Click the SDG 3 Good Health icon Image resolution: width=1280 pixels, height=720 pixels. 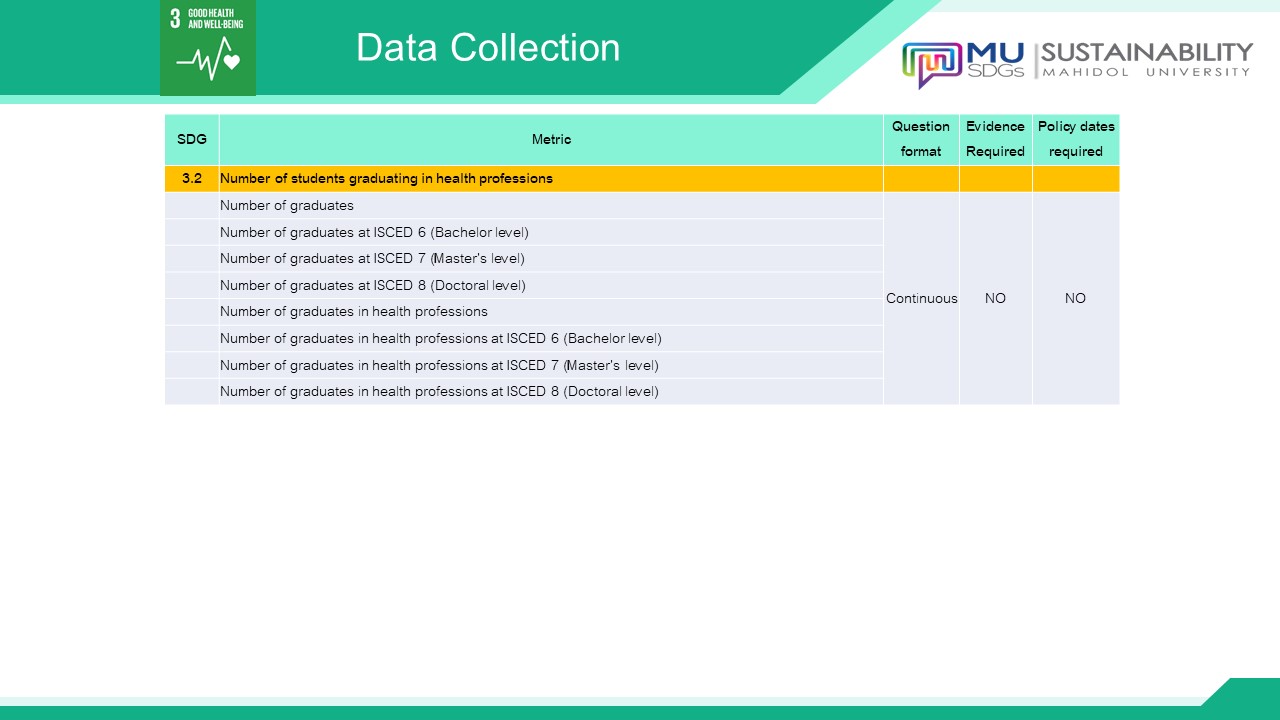[x=208, y=47]
